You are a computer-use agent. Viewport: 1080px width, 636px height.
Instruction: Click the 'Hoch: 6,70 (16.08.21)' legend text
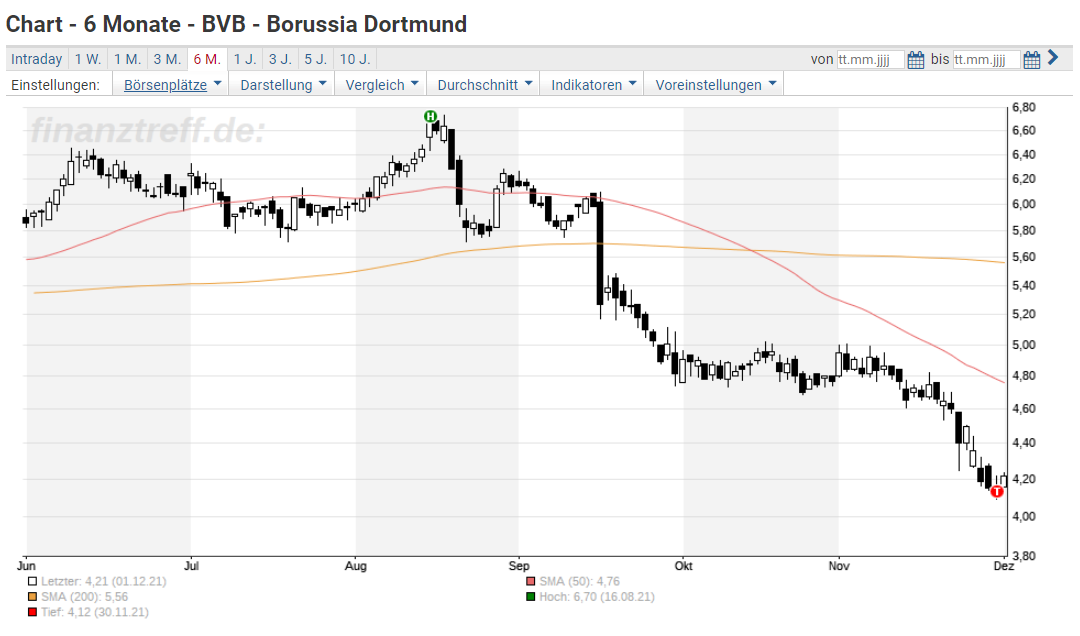coord(596,597)
